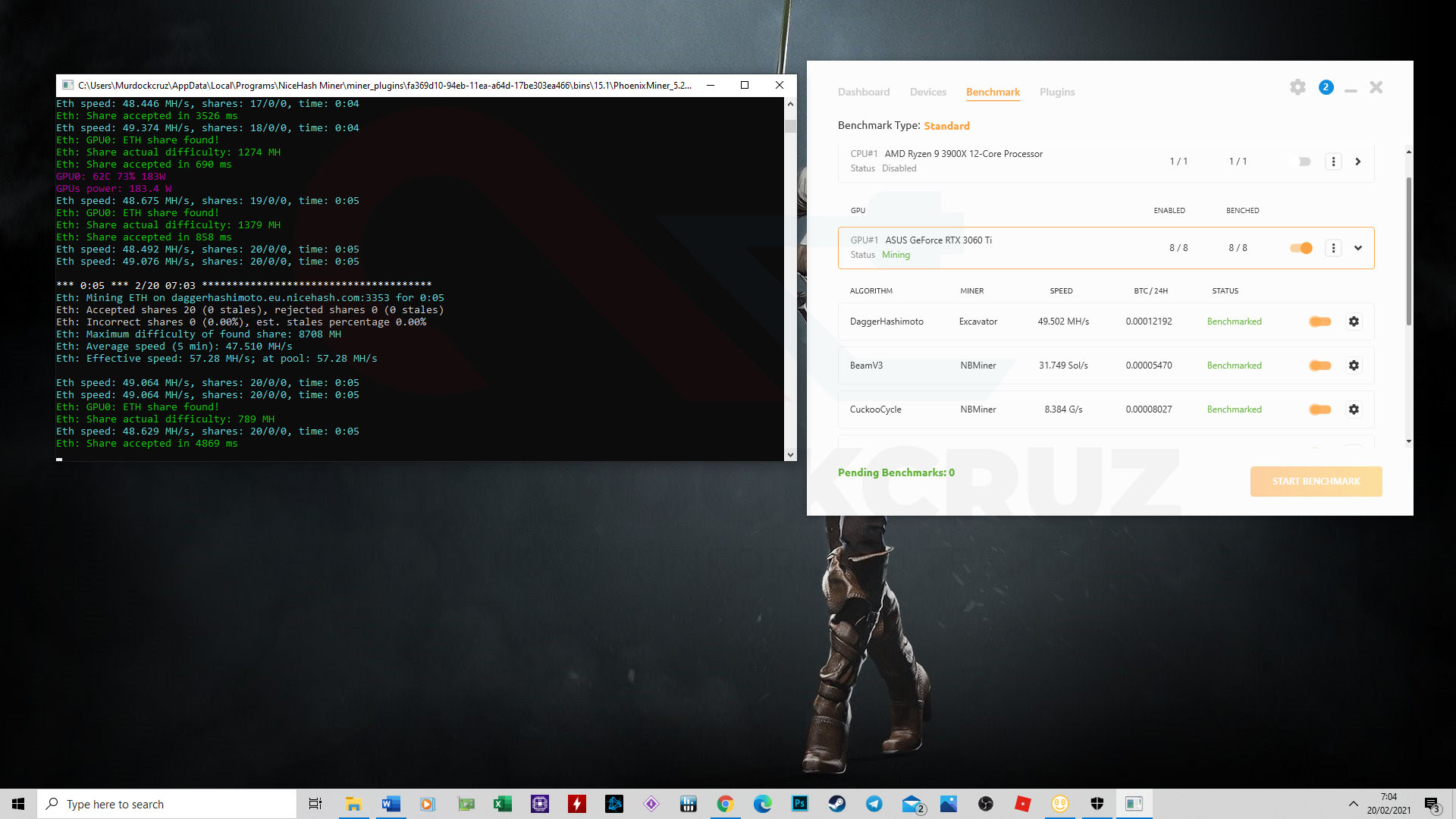
Task: Open Steam from the taskbar
Action: [x=836, y=804]
